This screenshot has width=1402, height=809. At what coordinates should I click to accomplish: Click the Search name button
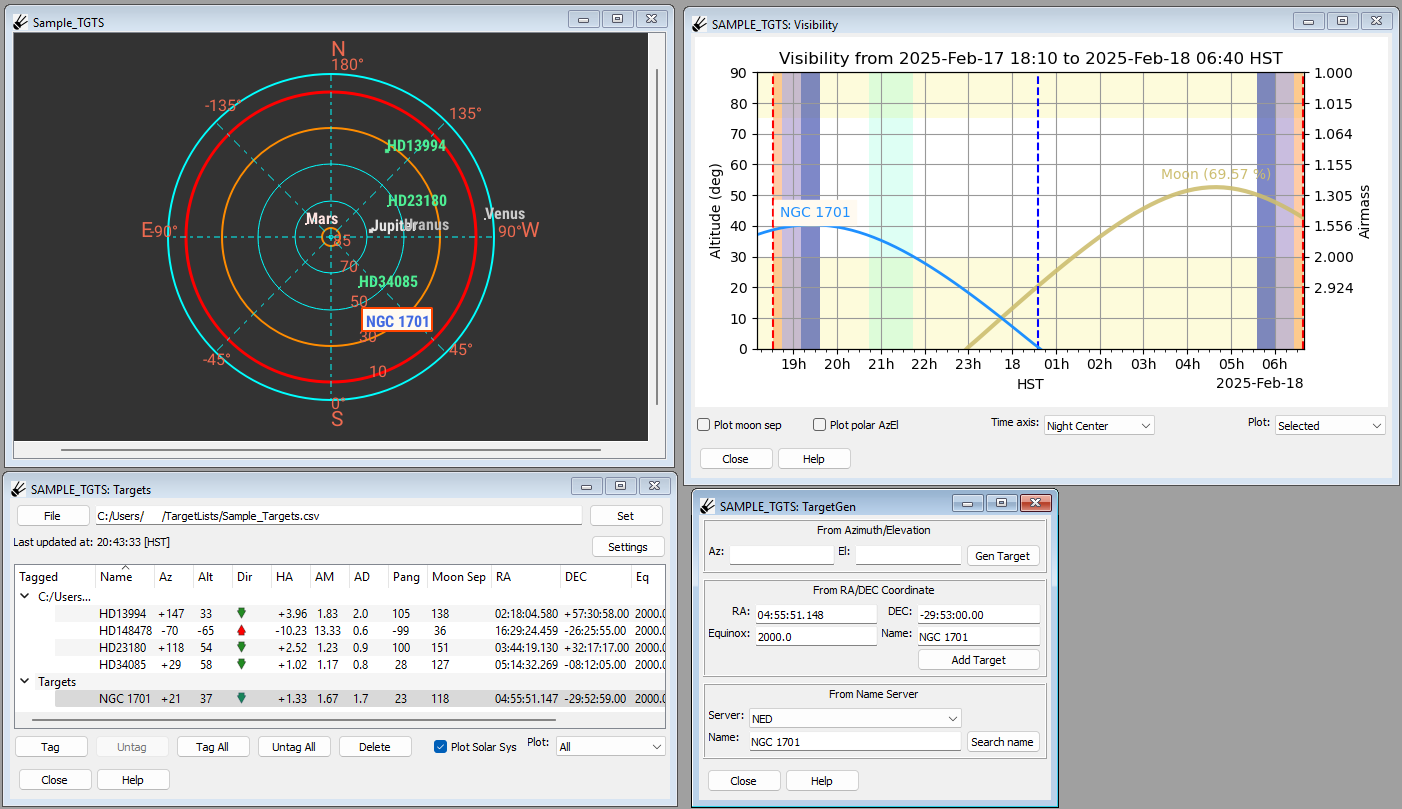point(1003,742)
